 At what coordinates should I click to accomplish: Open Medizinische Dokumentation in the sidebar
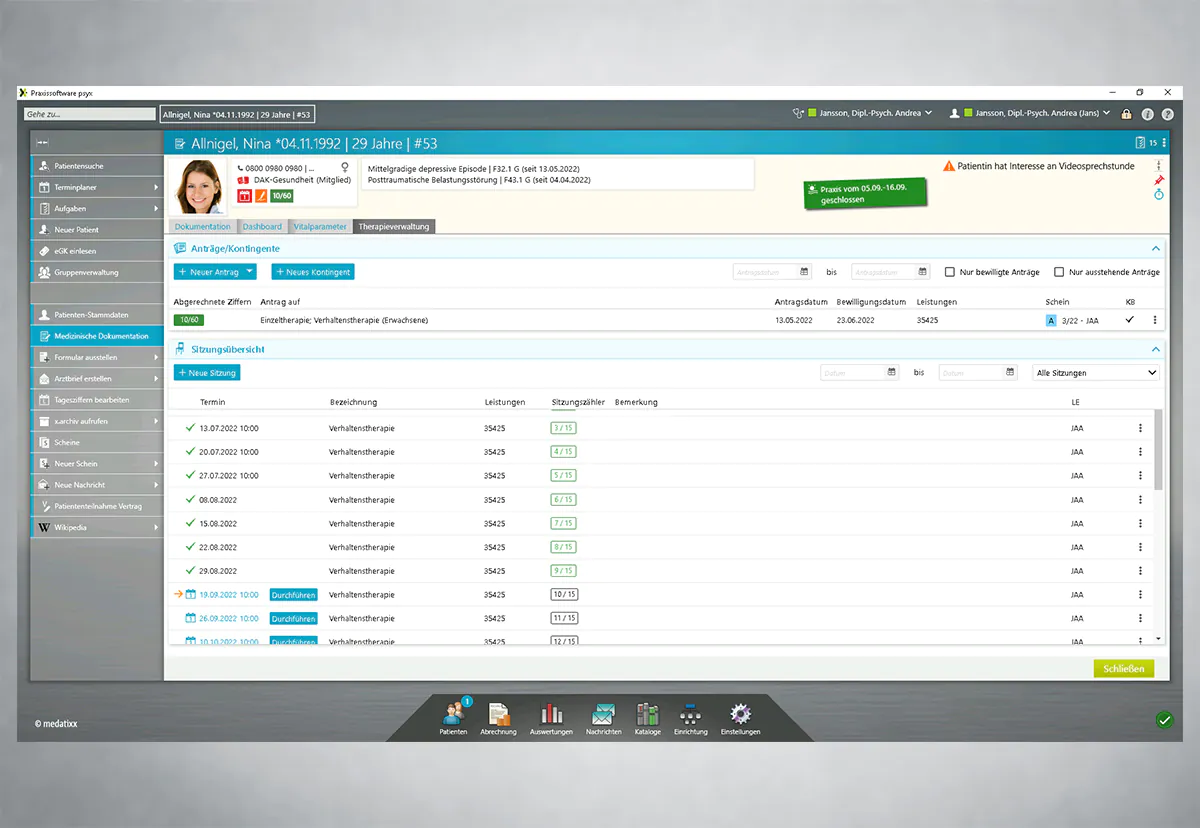pyautogui.click(x=96, y=336)
